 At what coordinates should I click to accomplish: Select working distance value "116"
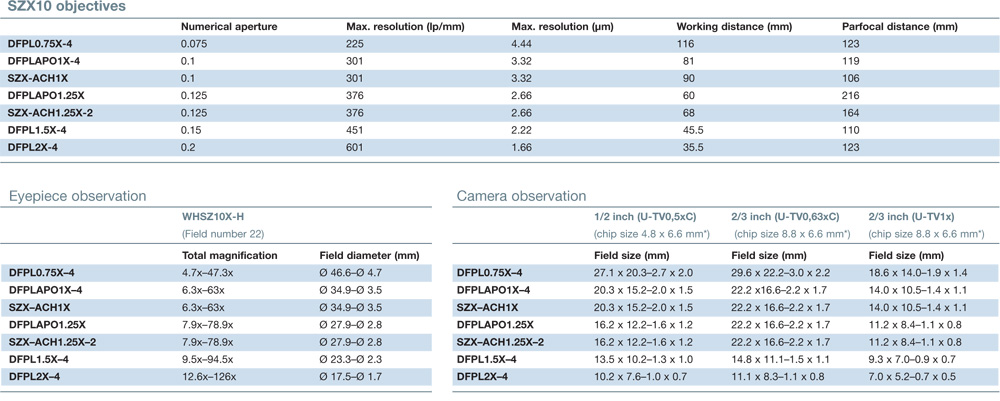point(685,44)
